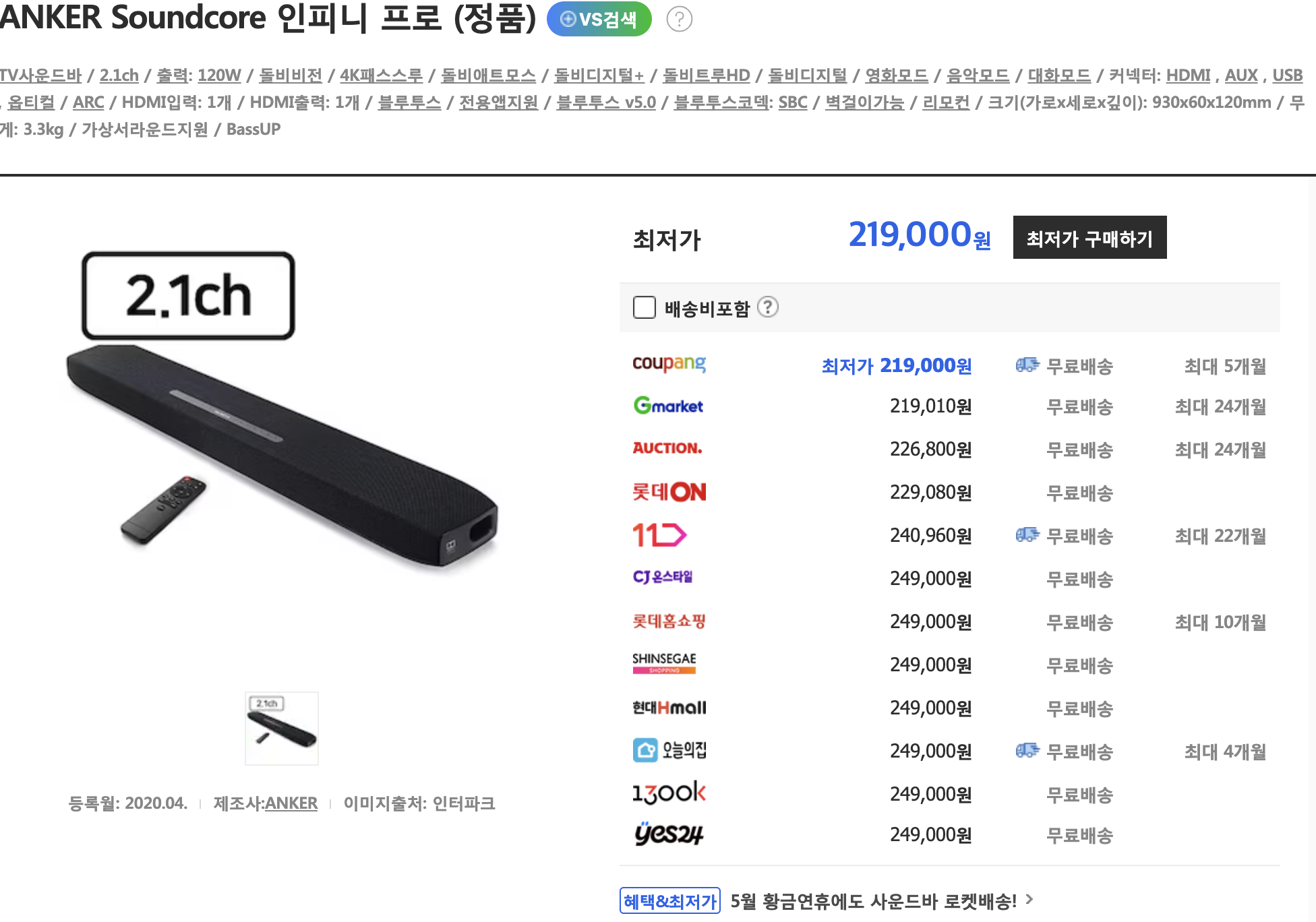This screenshot has width=1316, height=922.
Task: Select the Auction seller logo
Action: pyautogui.click(x=667, y=448)
